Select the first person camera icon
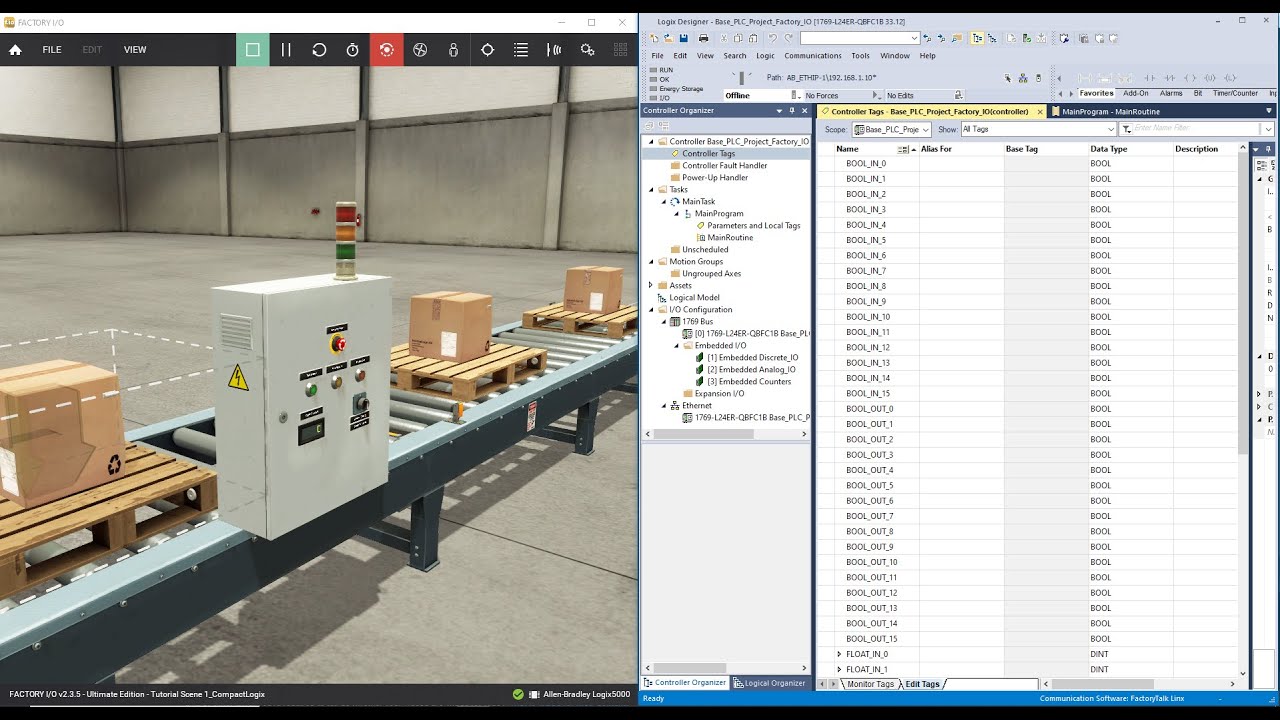This screenshot has width=1280, height=720. click(x=453, y=50)
